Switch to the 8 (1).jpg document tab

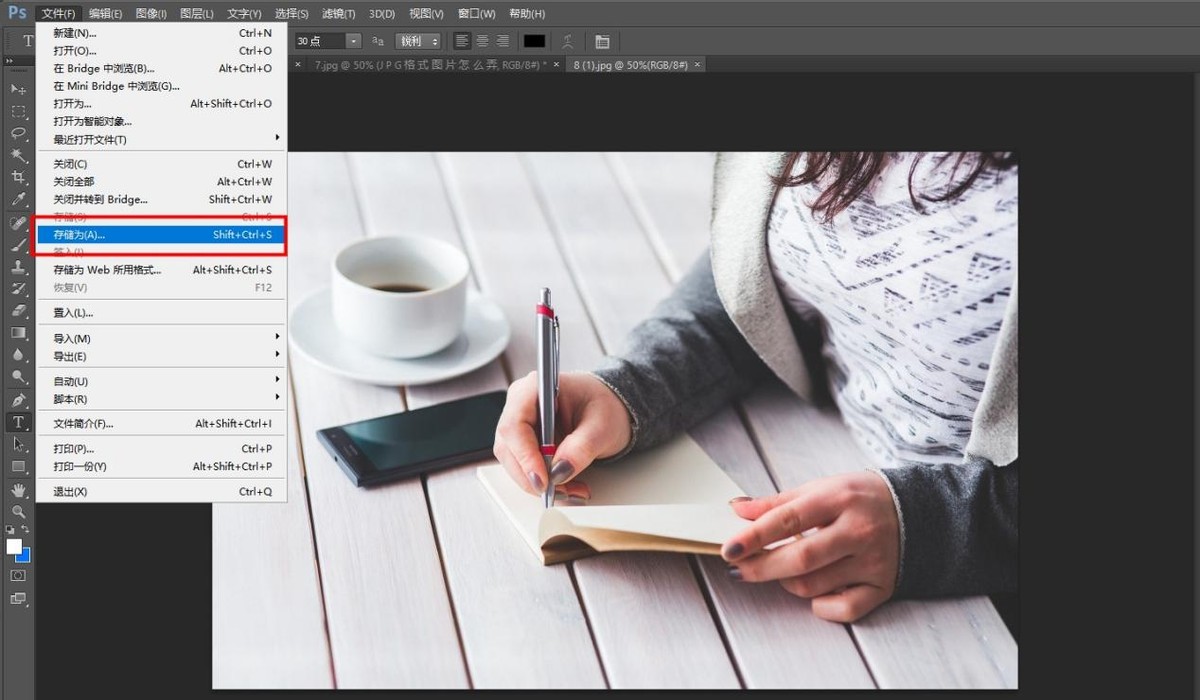point(631,64)
